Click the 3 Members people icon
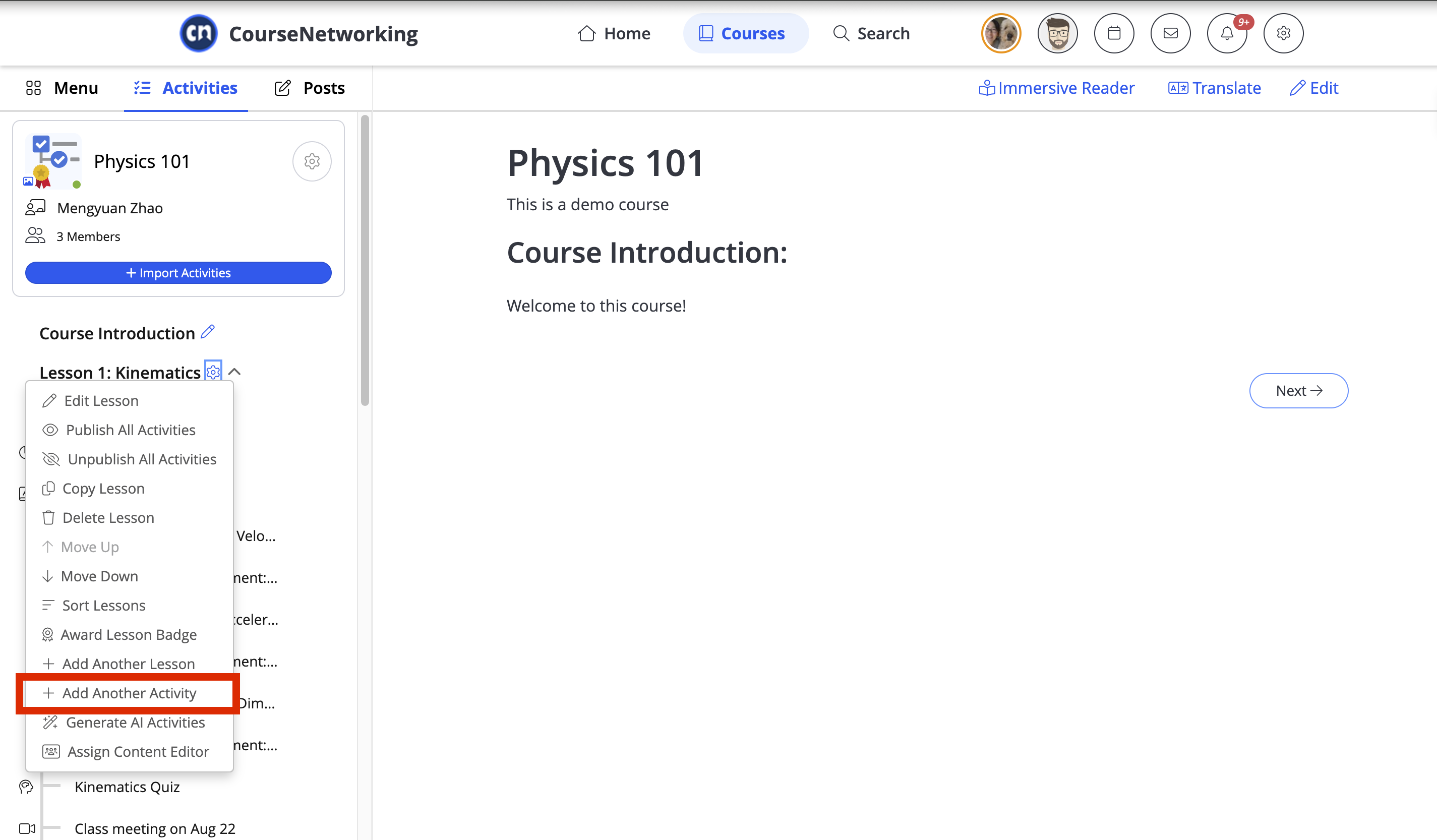Viewport: 1437px width, 840px height. 35,235
